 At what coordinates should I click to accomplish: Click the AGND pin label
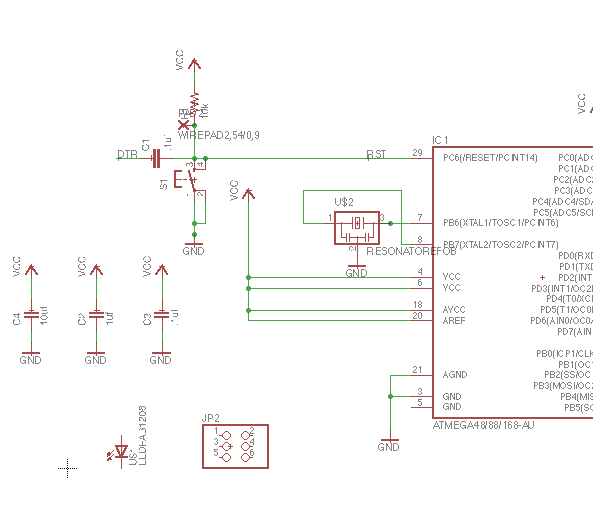click(x=455, y=375)
